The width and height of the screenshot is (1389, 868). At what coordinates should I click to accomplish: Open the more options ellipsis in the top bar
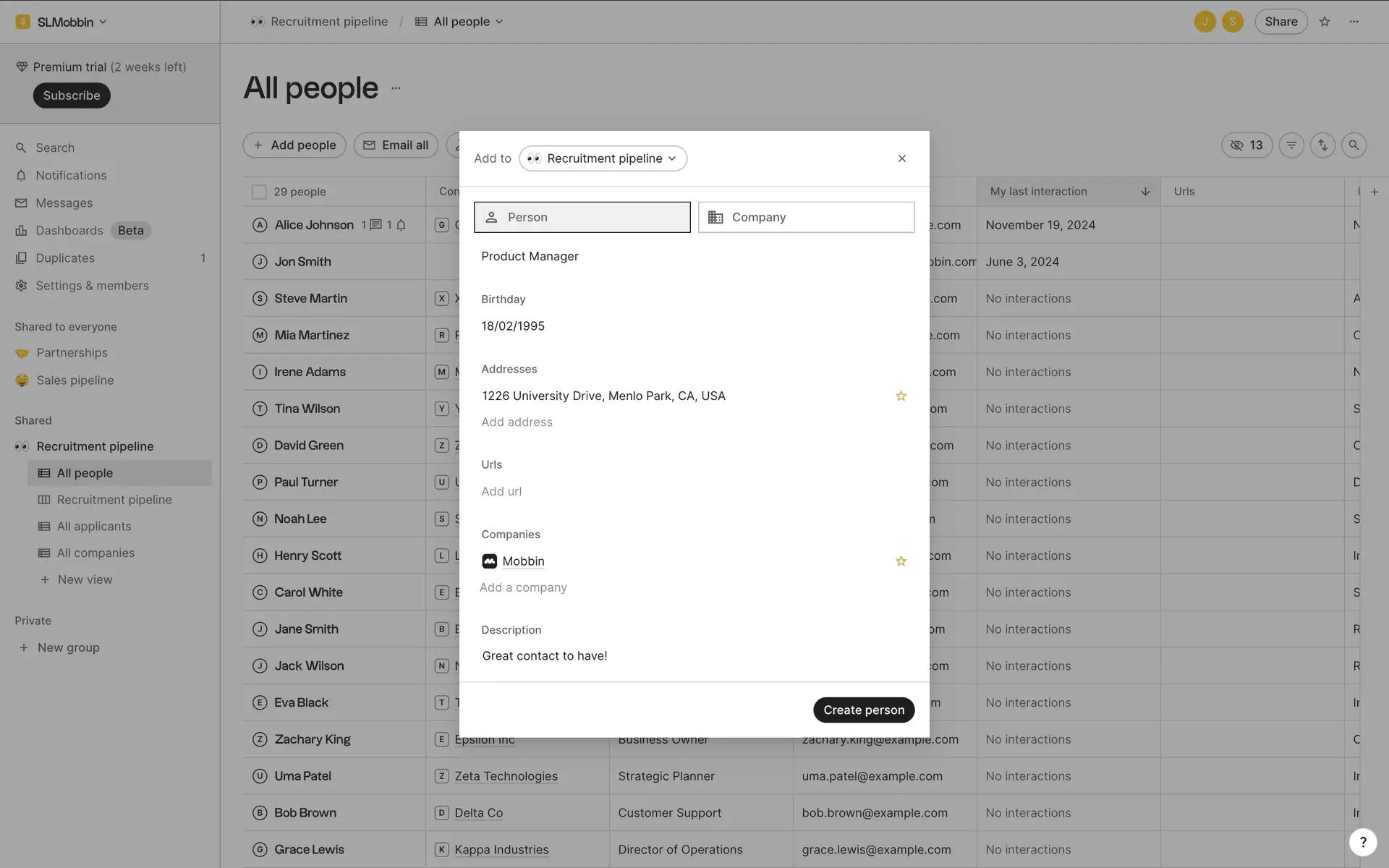tap(1354, 22)
